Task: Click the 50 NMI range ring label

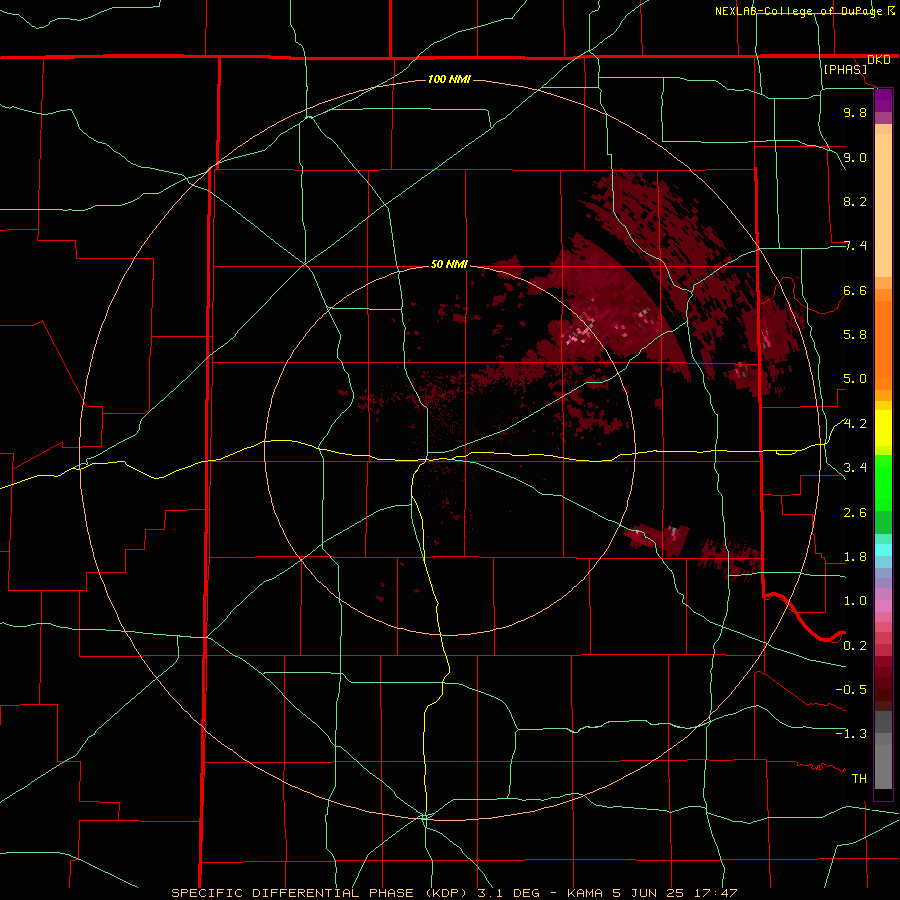Action: pyautogui.click(x=449, y=264)
